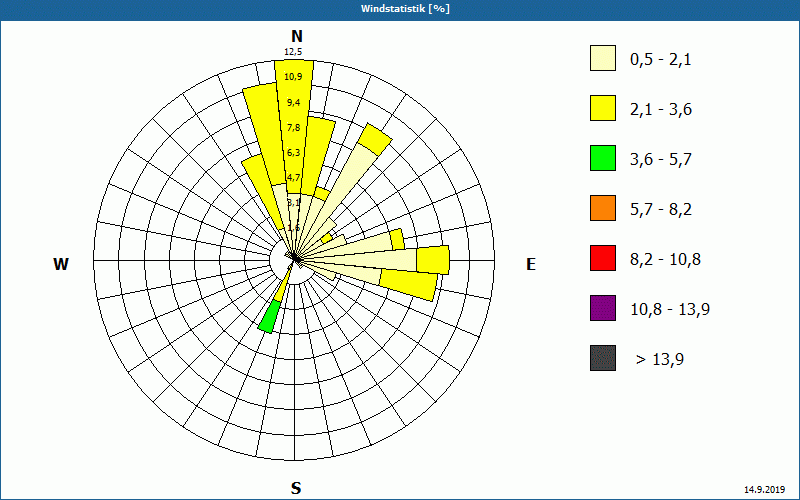Viewport: 800px width, 500px height.
Task: Click the green 3,6 - 5,7 swatch
Action: 603,158
